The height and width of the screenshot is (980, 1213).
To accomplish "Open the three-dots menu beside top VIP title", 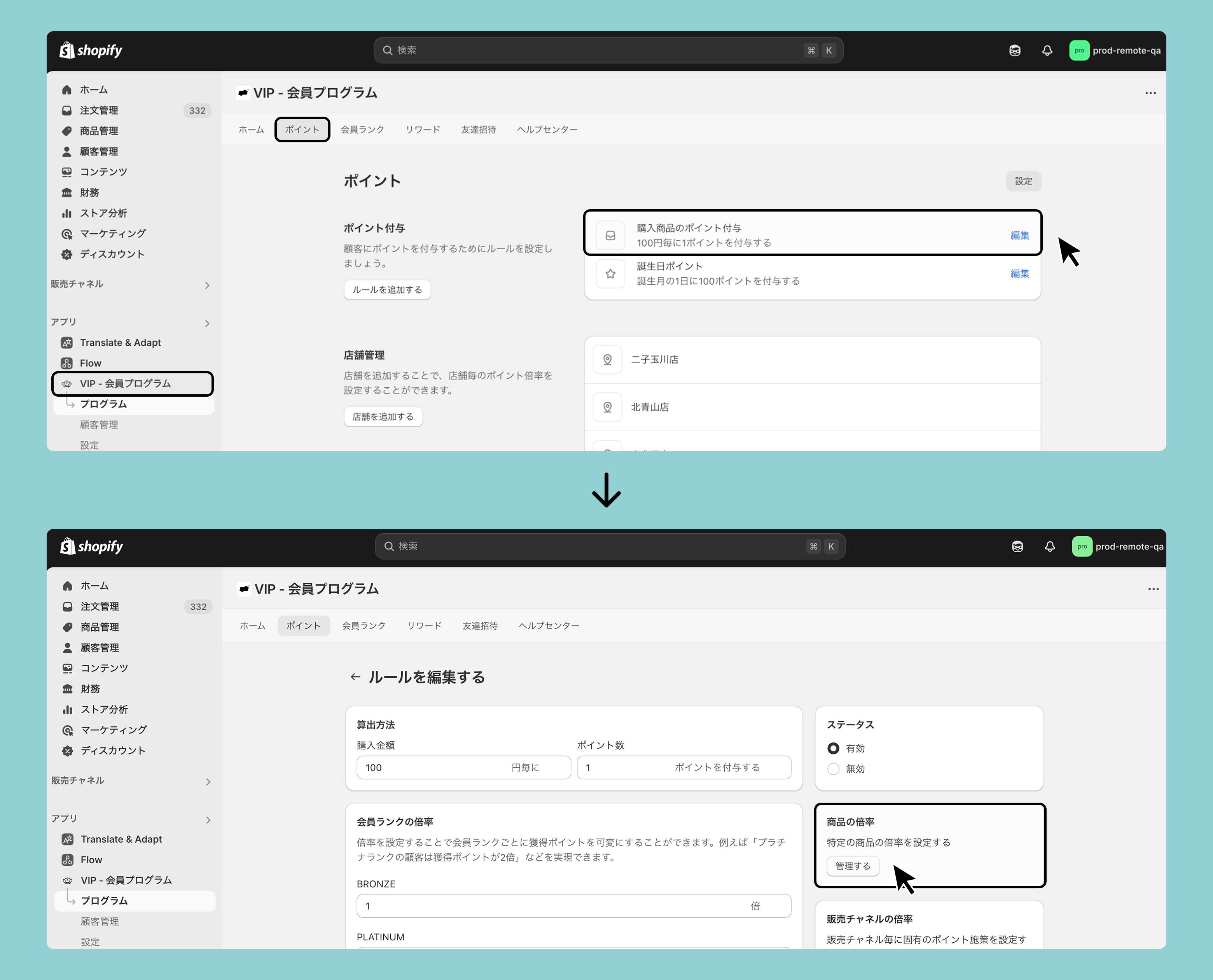I will point(1150,93).
